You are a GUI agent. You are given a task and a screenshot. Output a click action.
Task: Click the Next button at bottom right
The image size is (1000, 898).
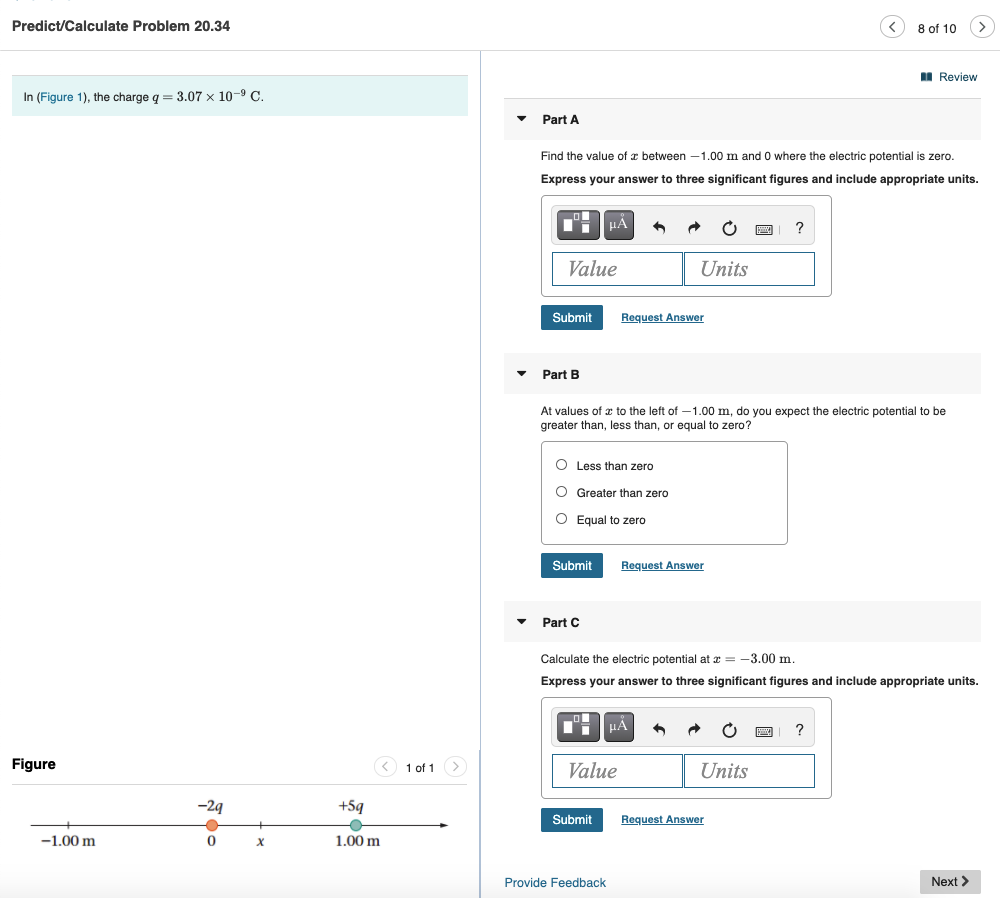[950, 881]
